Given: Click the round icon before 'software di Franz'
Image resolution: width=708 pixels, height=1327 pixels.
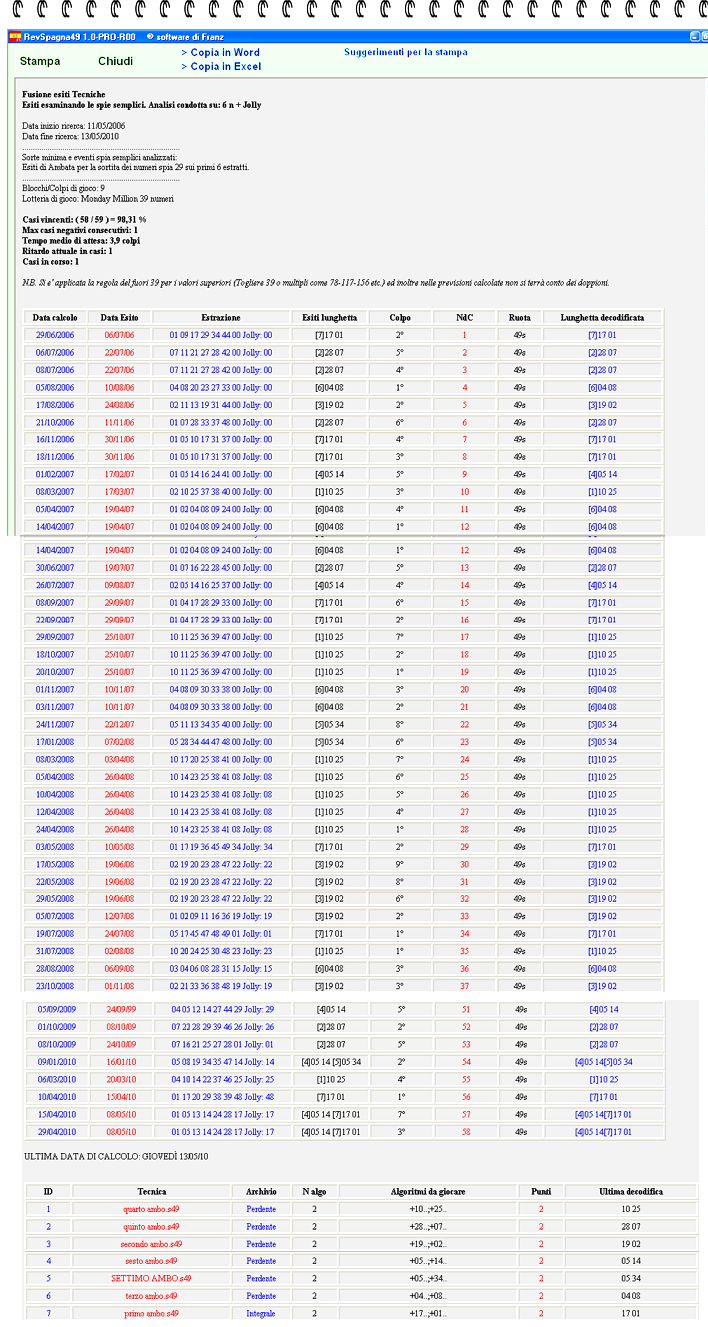Looking at the screenshot, I should 150,37.
